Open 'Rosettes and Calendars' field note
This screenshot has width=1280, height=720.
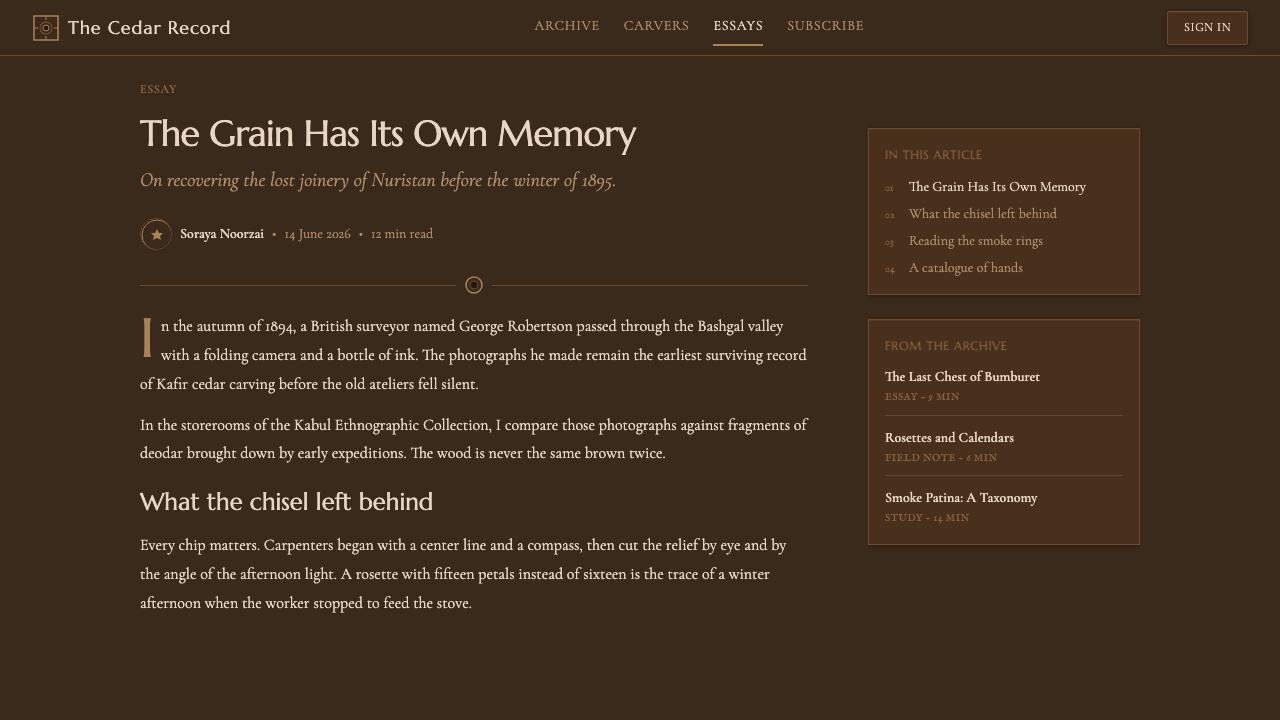949,438
